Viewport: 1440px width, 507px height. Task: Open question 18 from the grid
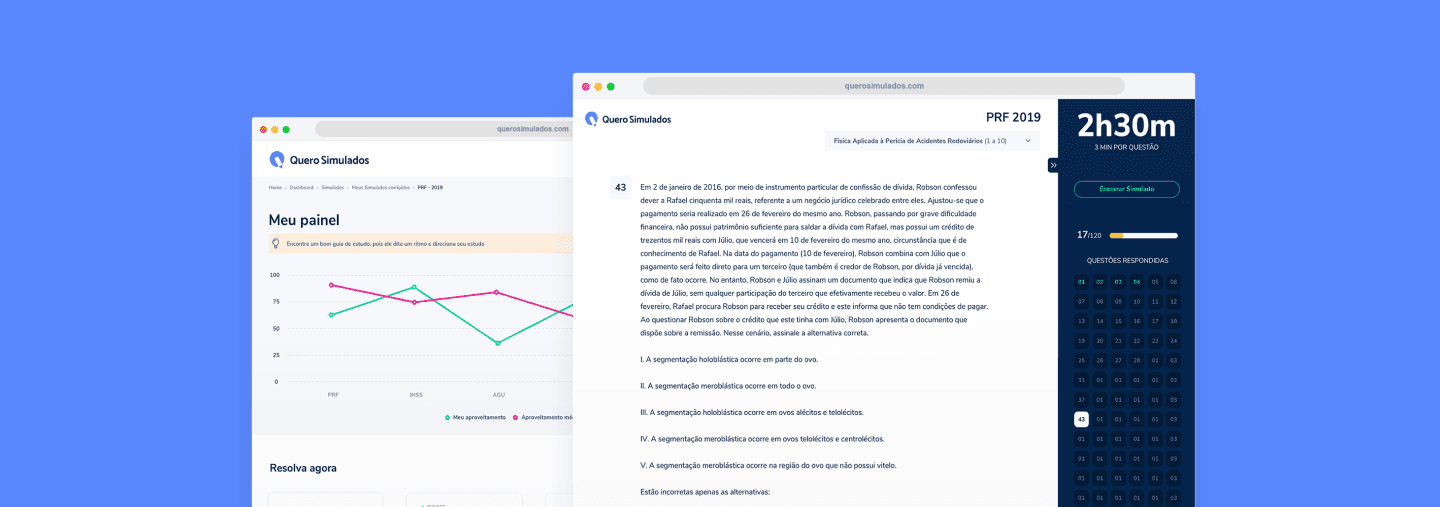1174,321
